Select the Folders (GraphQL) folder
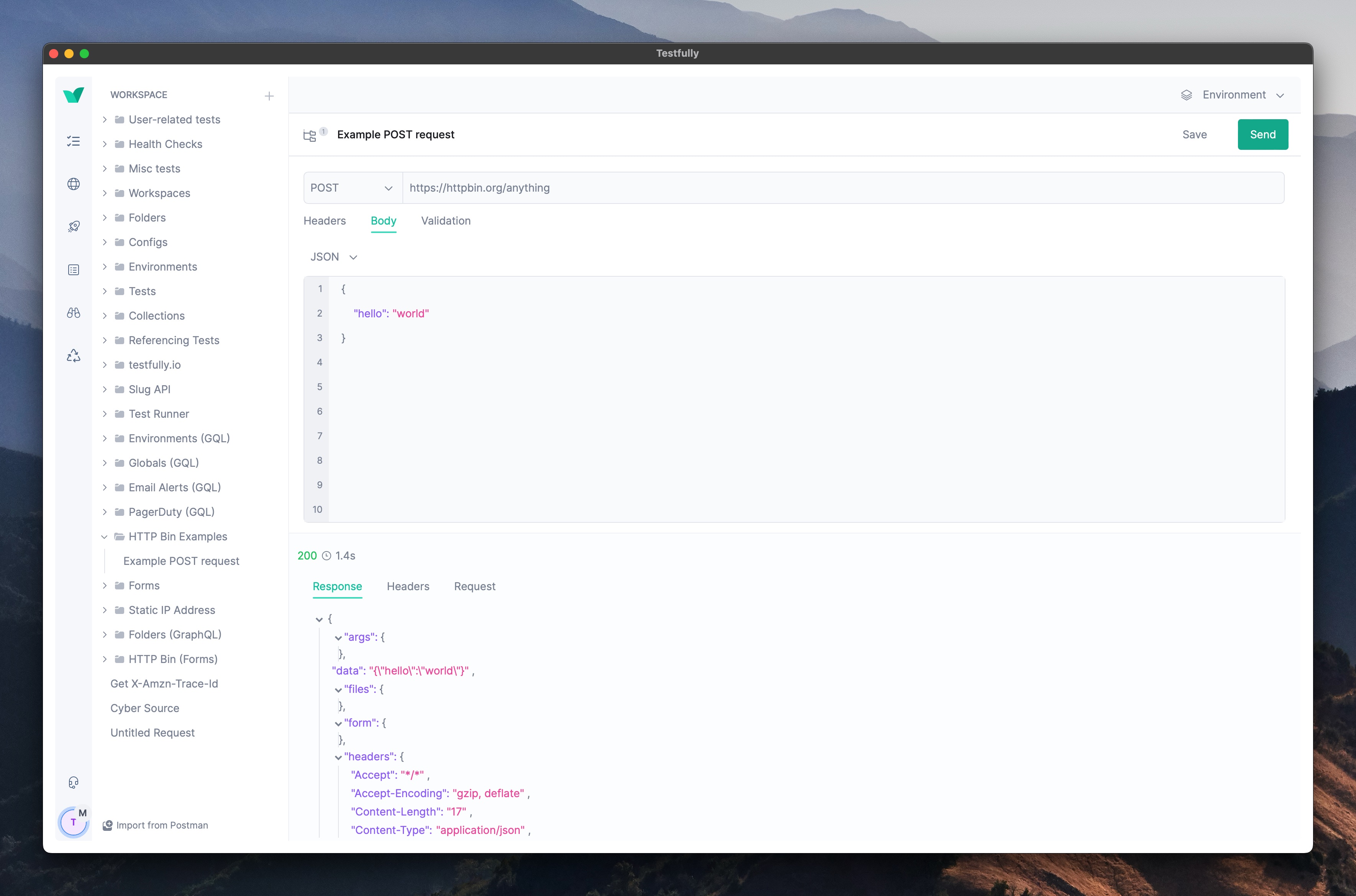This screenshot has height=896, width=1356. (x=176, y=635)
